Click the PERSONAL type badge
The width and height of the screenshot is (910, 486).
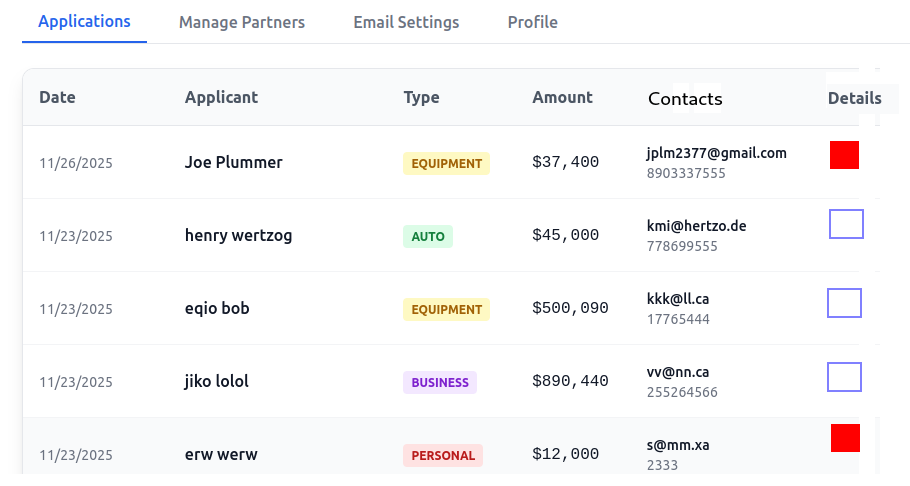click(443, 455)
